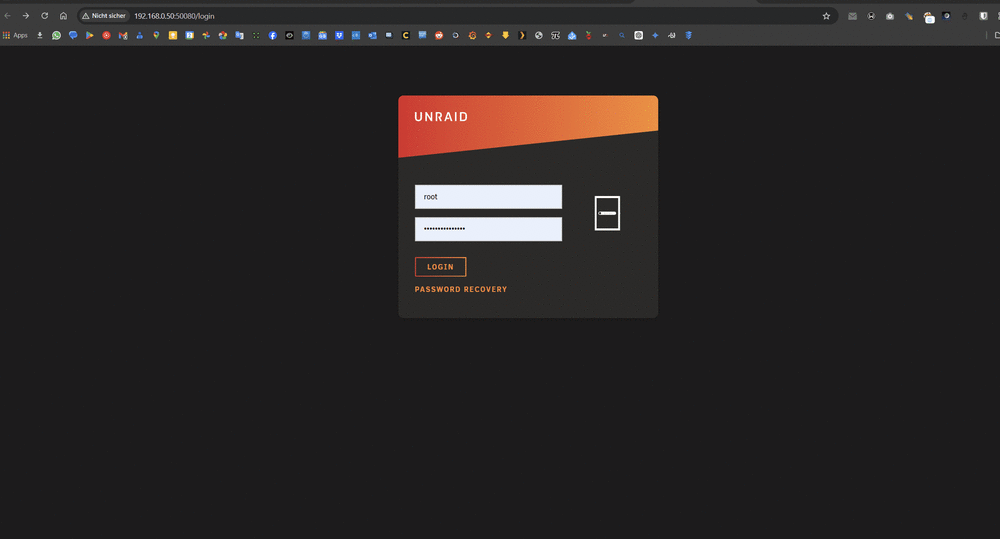
Task: Click the 'Nicht sicher' security warning chip
Action: click(x=104, y=16)
